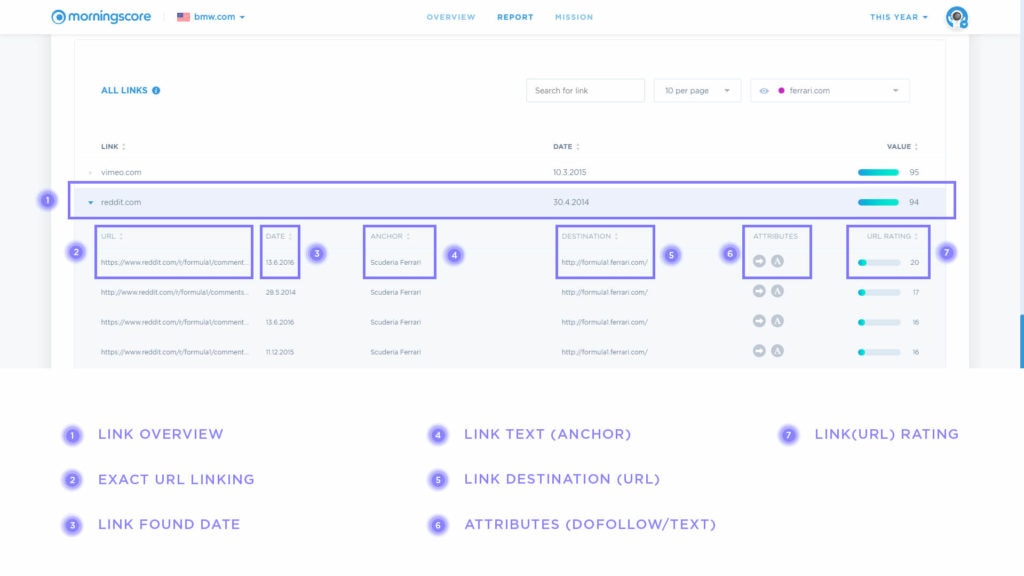Viewport: 1024px width, 576px height.
Task: Open destination link in the 11.12.2015 row
Action: 604,352
